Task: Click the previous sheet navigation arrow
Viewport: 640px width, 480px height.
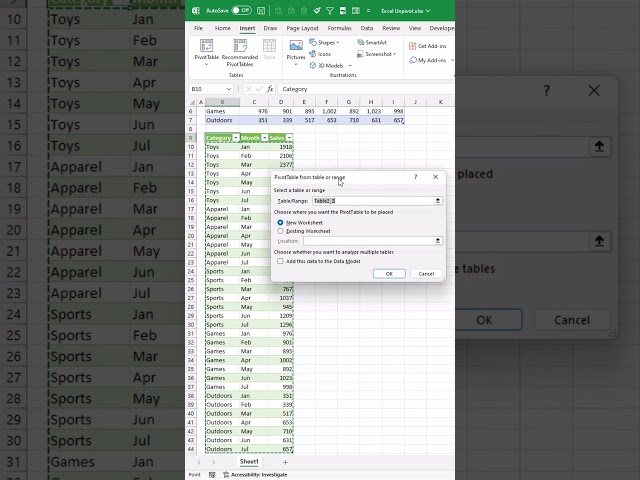Action: click(199, 462)
